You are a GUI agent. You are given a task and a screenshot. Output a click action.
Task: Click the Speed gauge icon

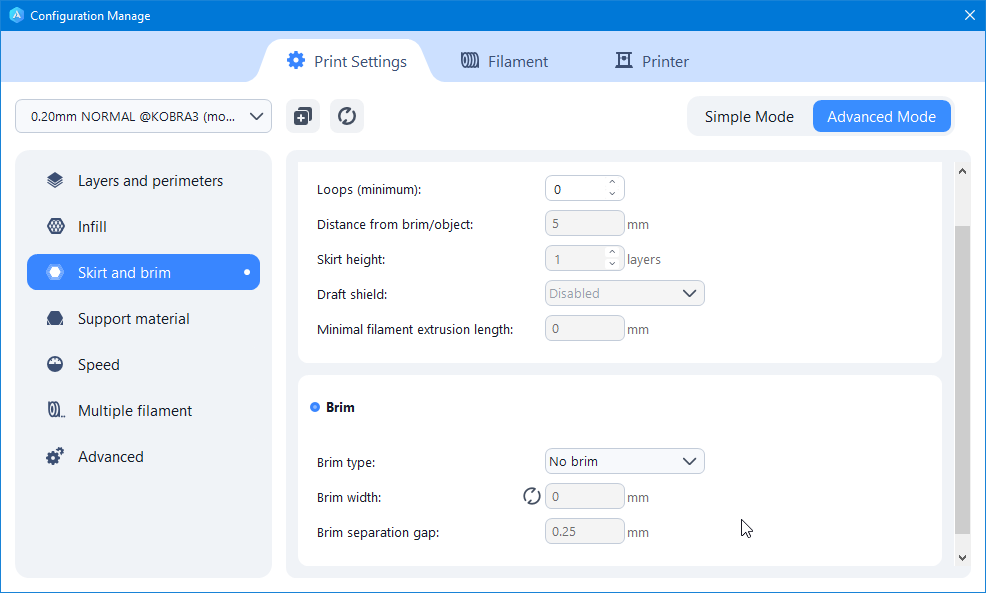point(55,364)
